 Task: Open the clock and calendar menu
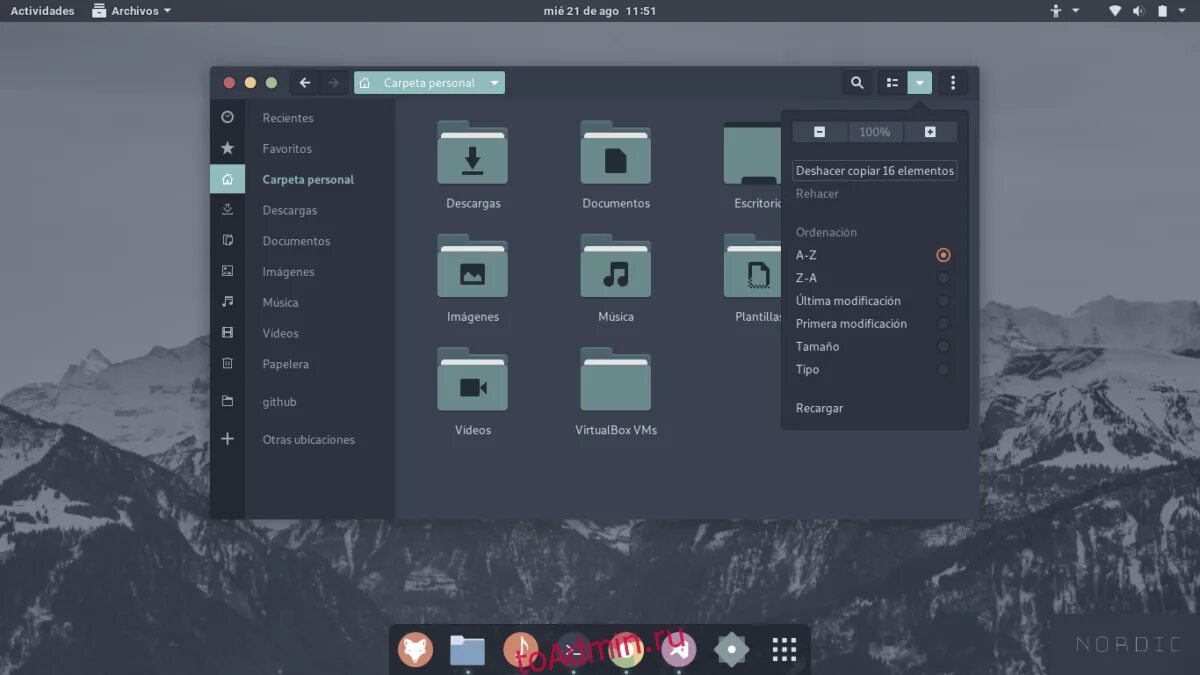pos(600,11)
